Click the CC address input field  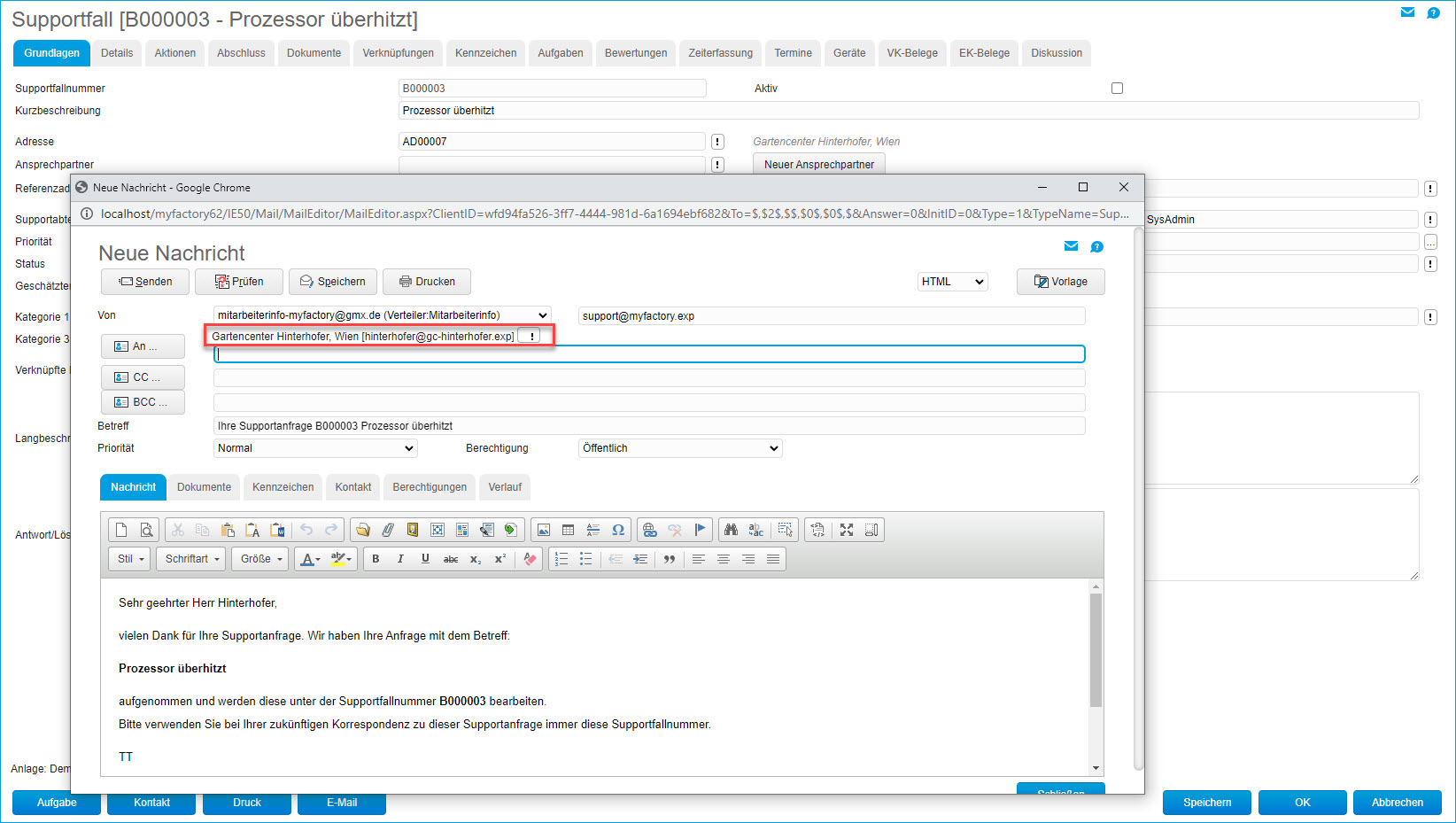[649, 377]
